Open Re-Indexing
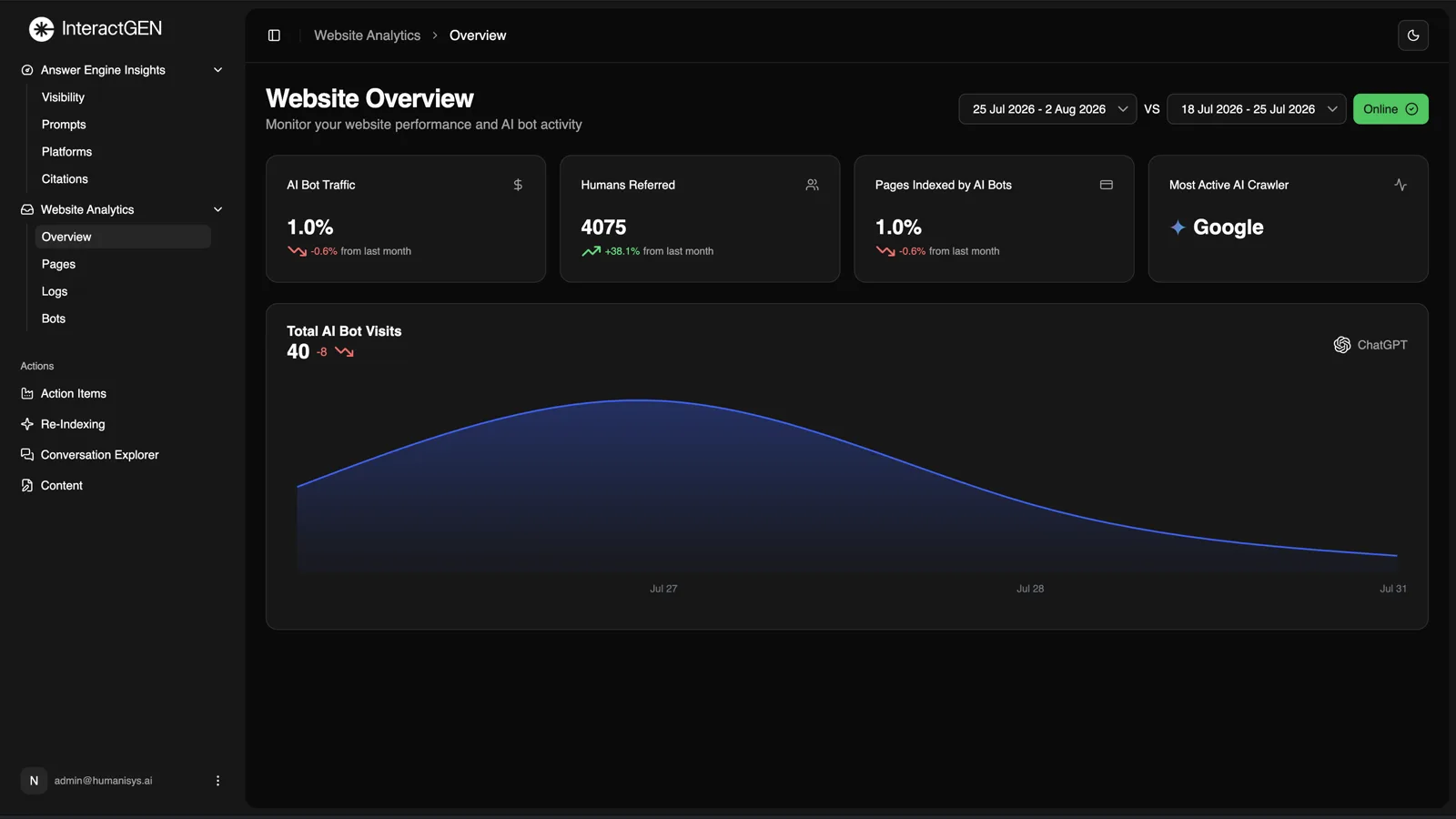Image resolution: width=1456 pixels, height=819 pixels. 73,424
